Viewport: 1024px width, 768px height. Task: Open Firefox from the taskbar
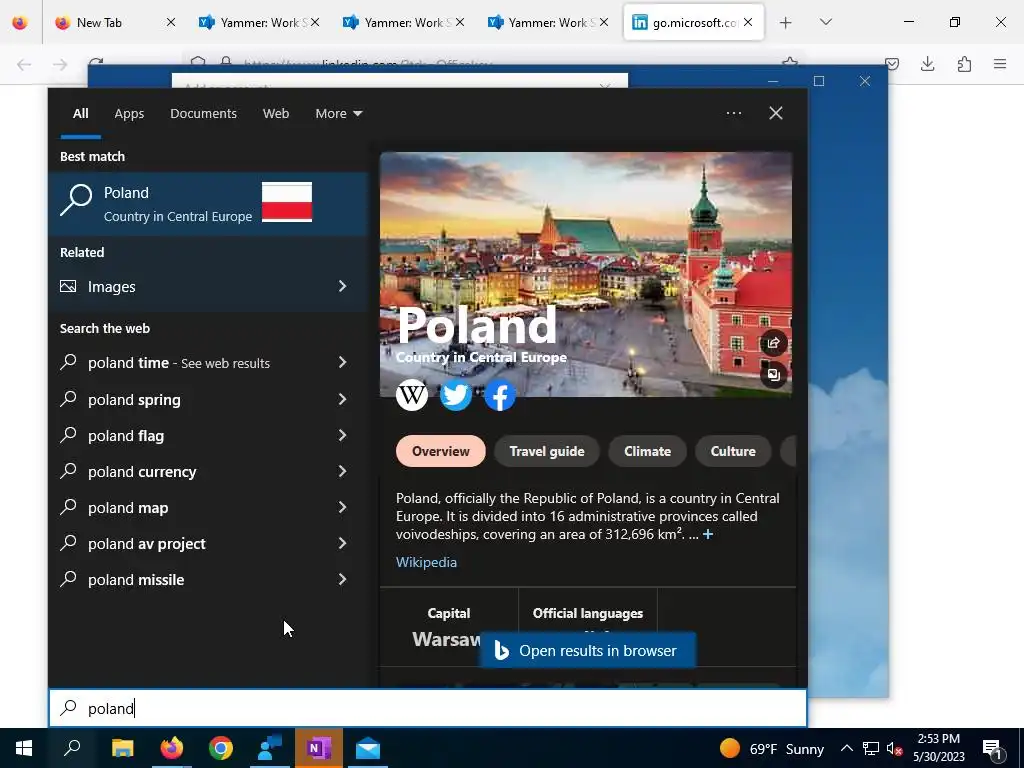pos(172,748)
